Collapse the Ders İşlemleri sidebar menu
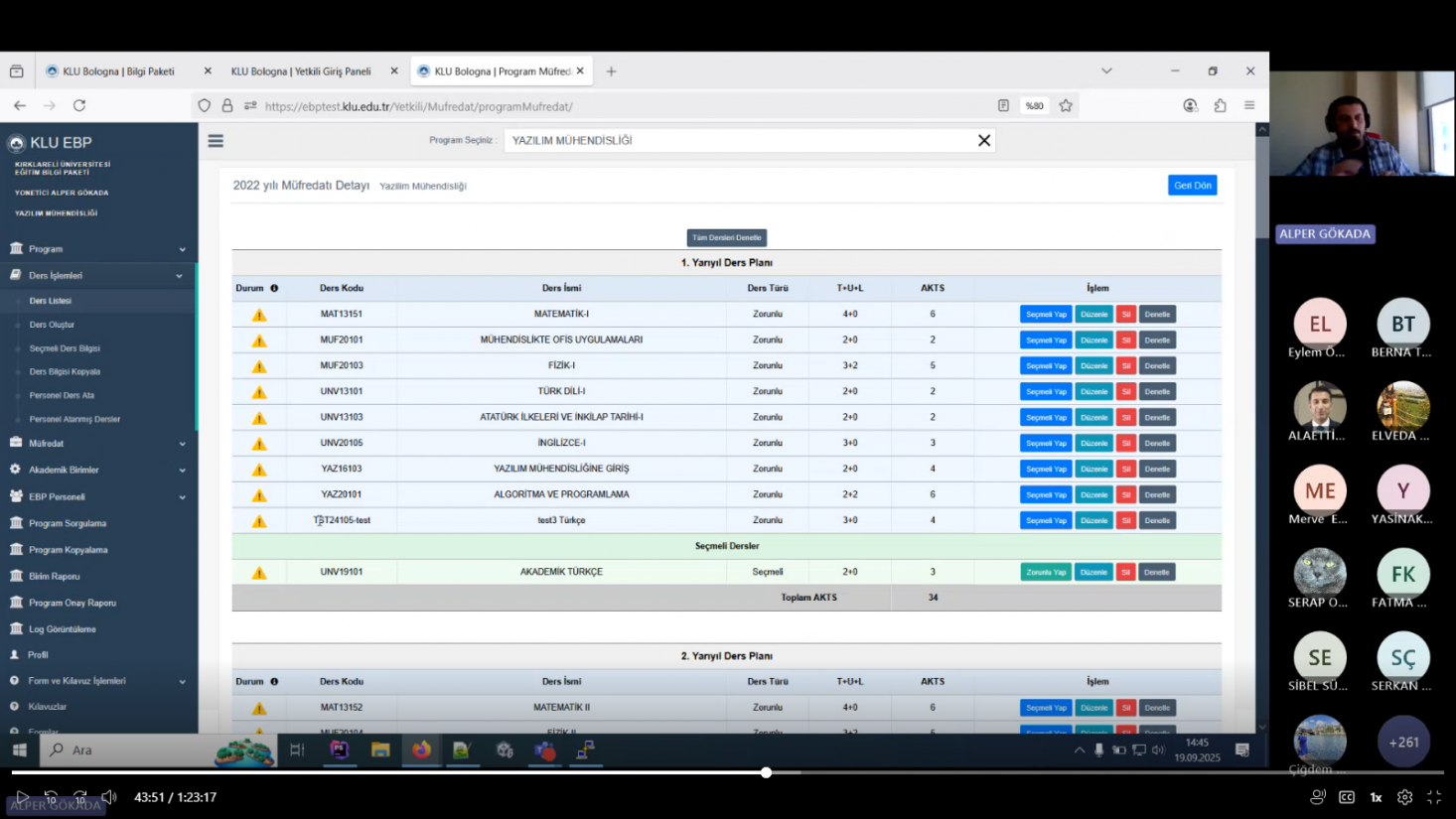Image resolution: width=1456 pixels, height=819 pixels. 97,276
